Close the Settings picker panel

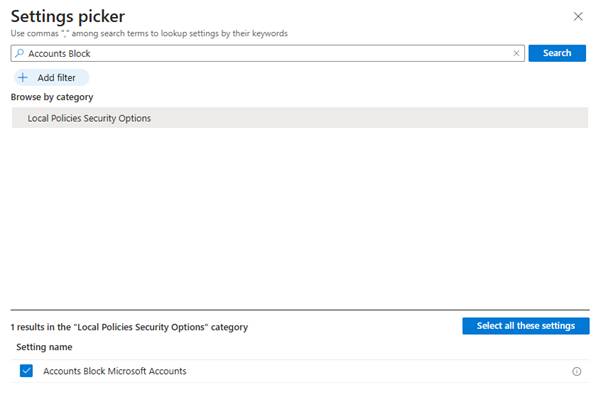578,17
